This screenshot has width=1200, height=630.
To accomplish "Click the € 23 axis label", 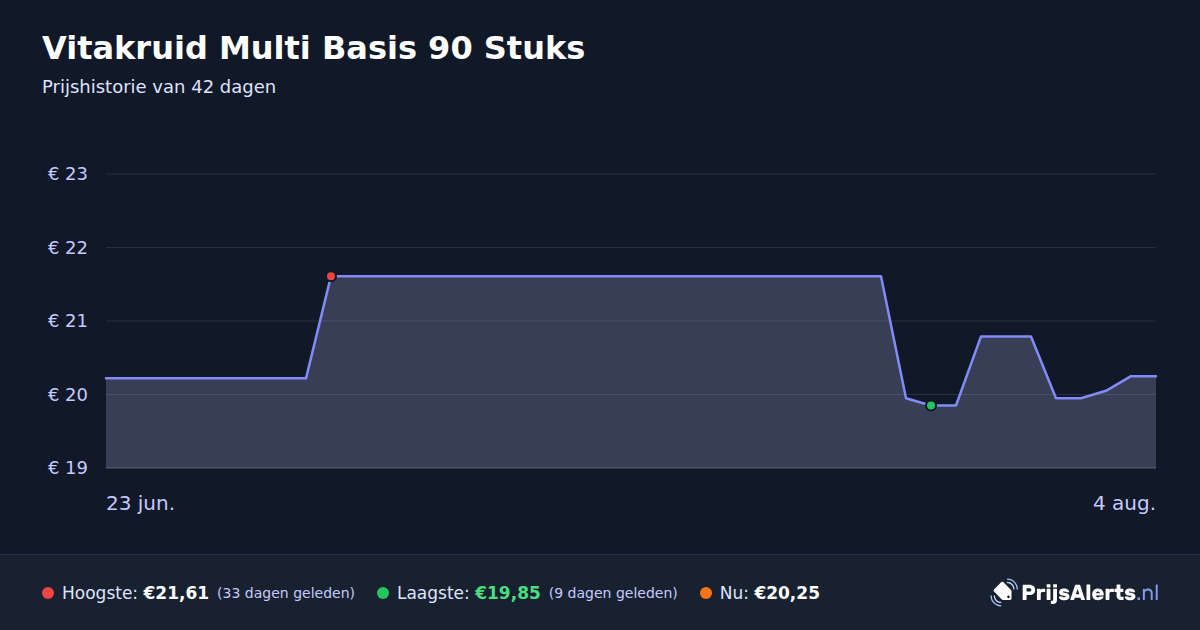I will pyautogui.click(x=68, y=174).
